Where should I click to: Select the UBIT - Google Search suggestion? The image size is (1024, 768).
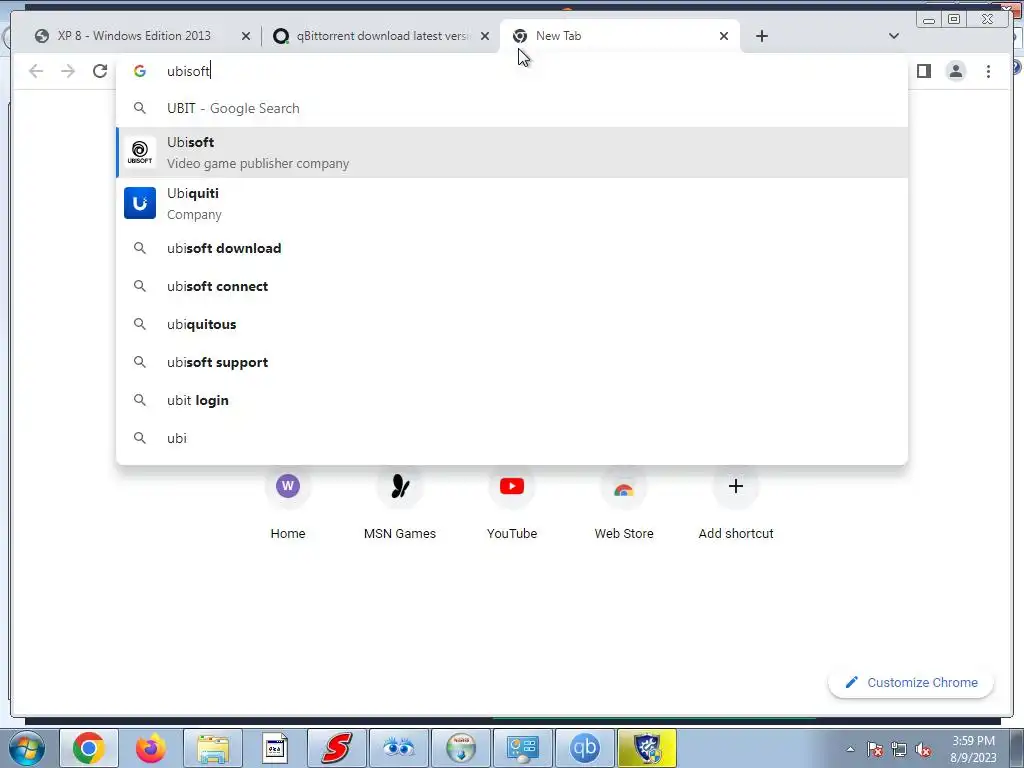coord(511,108)
